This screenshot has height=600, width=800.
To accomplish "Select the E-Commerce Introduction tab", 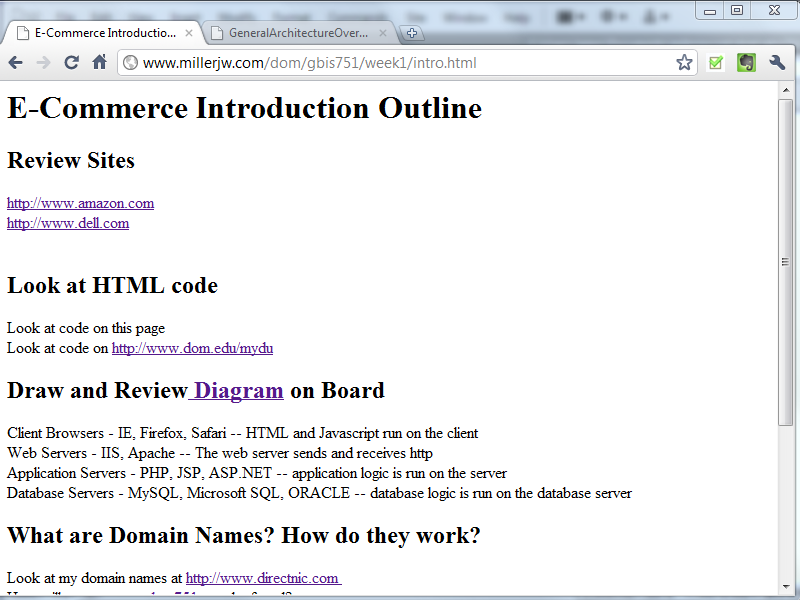I will 100,33.
